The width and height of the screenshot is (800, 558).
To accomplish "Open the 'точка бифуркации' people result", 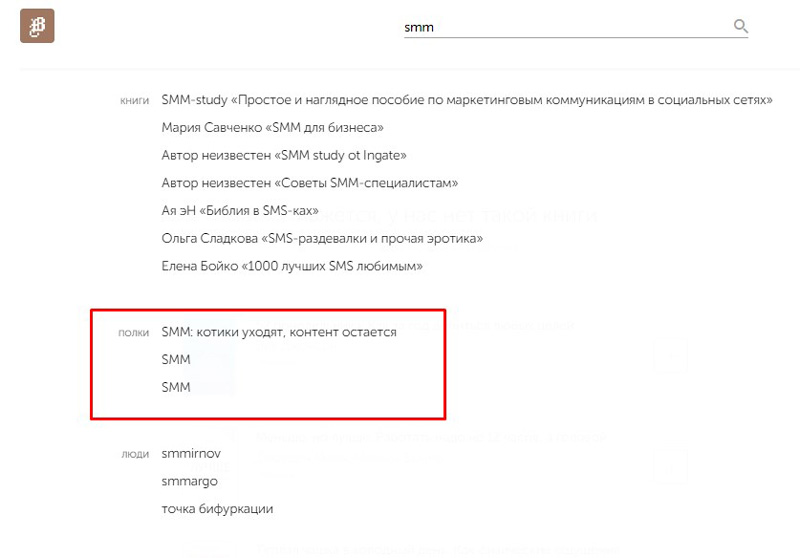I will (x=216, y=509).
